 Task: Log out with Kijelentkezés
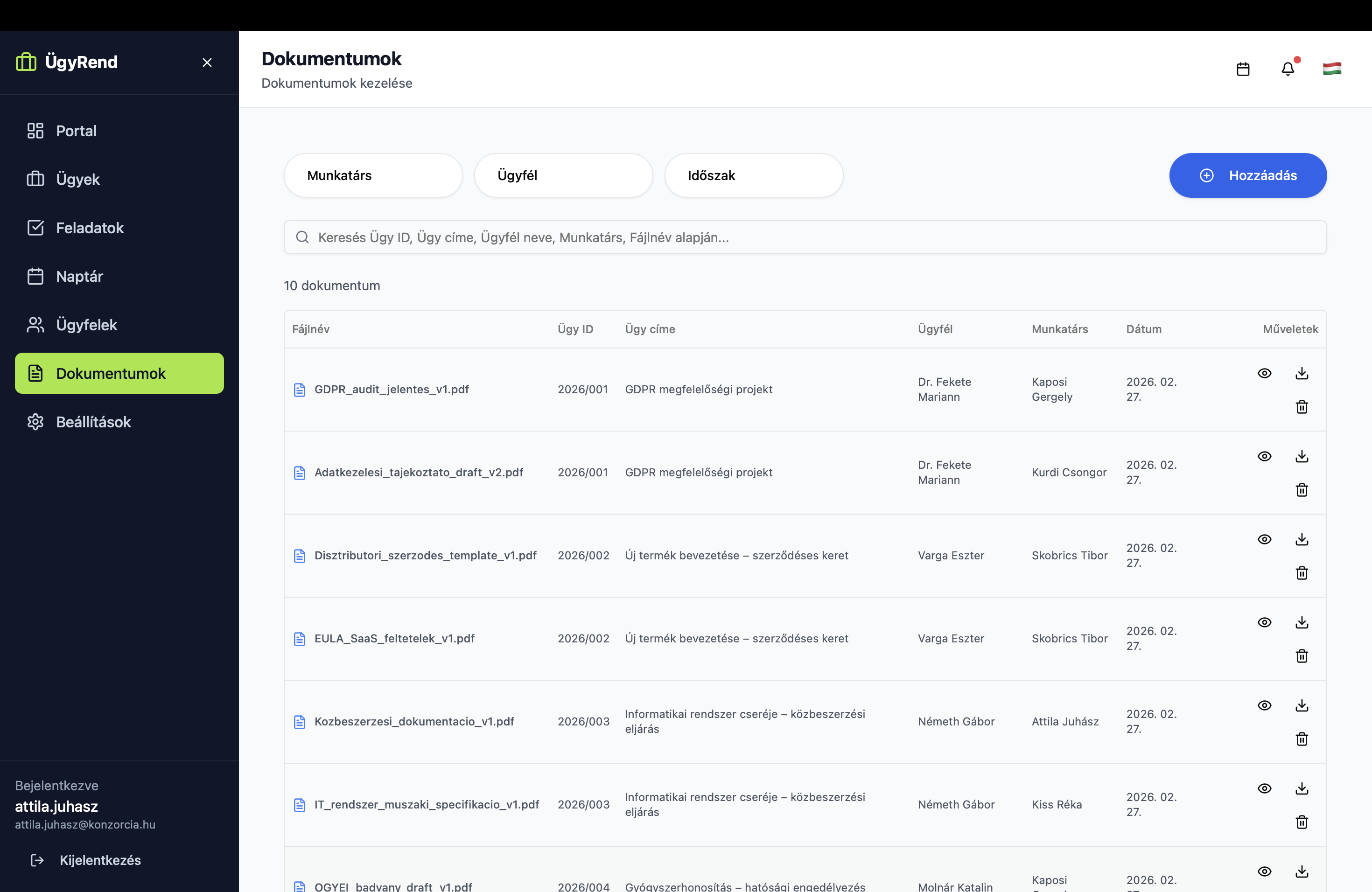point(100,860)
